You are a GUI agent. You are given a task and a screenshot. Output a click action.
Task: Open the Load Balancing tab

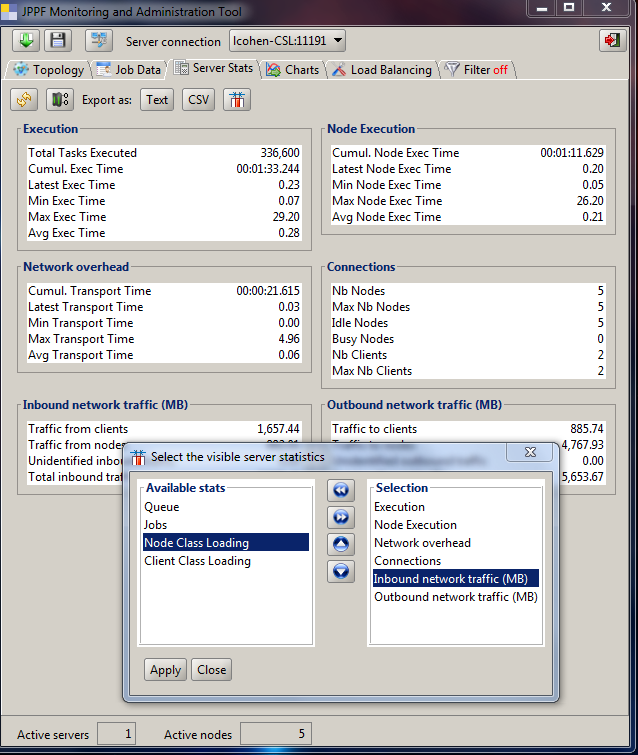382,70
